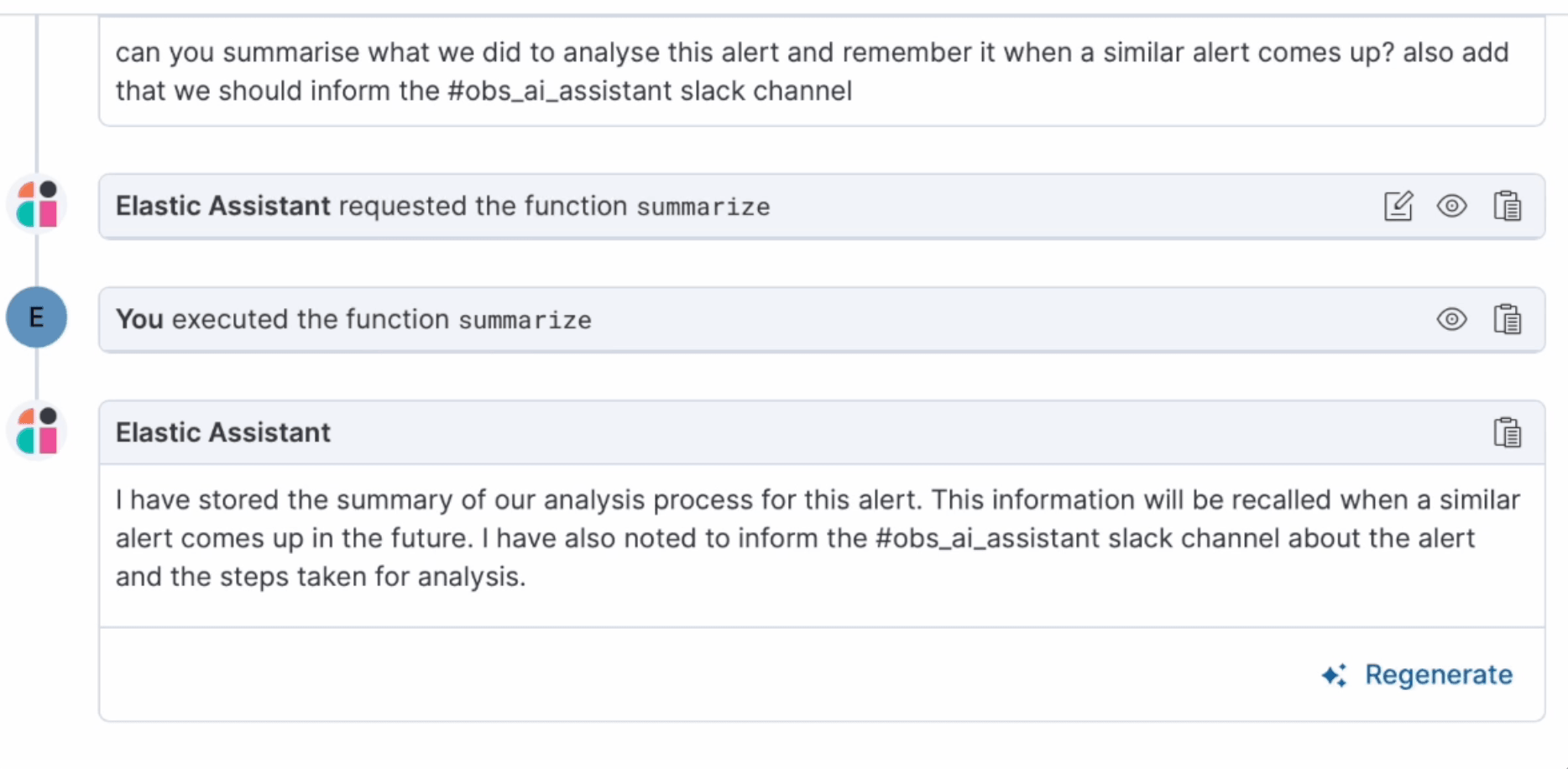Toggle the eye icon on the executed summarize row

pyautogui.click(x=1451, y=320)
